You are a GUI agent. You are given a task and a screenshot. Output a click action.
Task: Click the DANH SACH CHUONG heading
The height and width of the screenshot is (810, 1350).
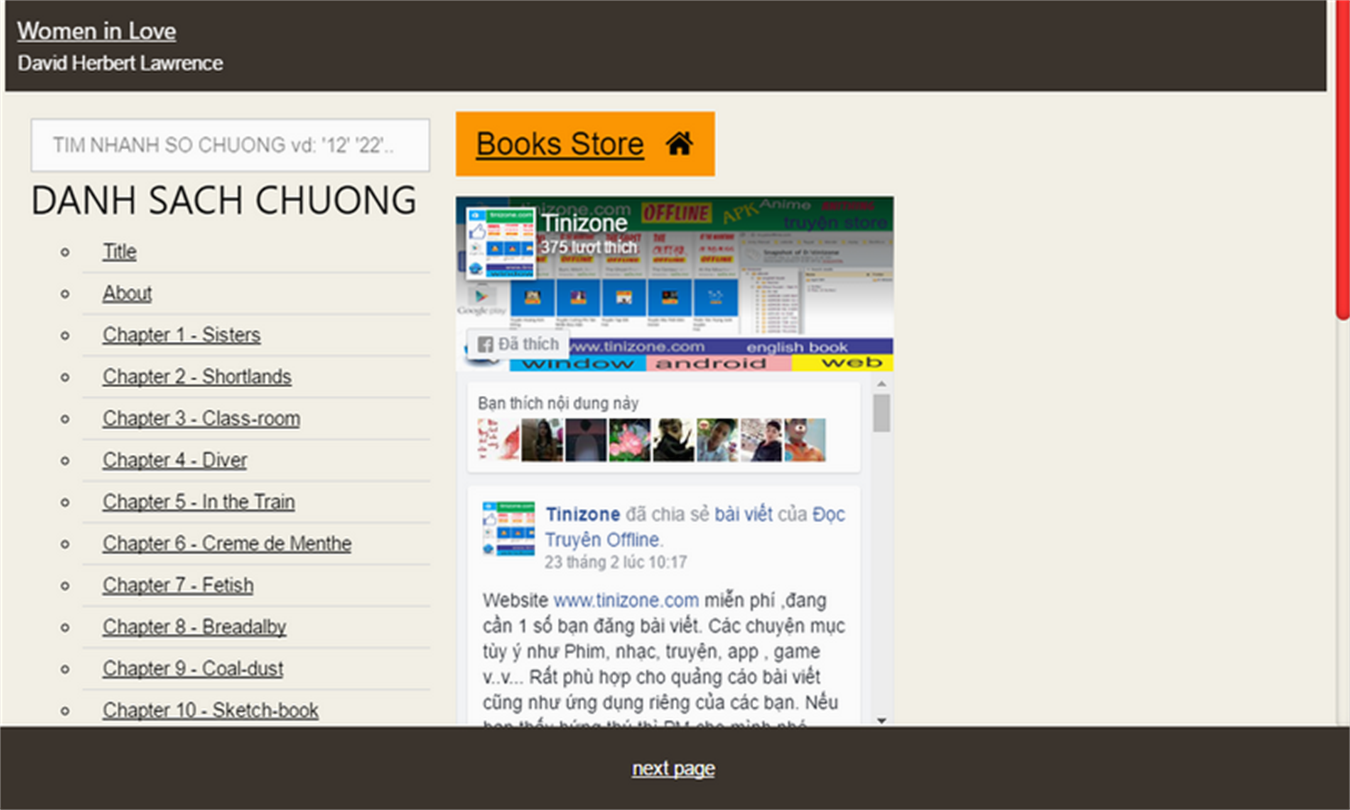[224, 201]
